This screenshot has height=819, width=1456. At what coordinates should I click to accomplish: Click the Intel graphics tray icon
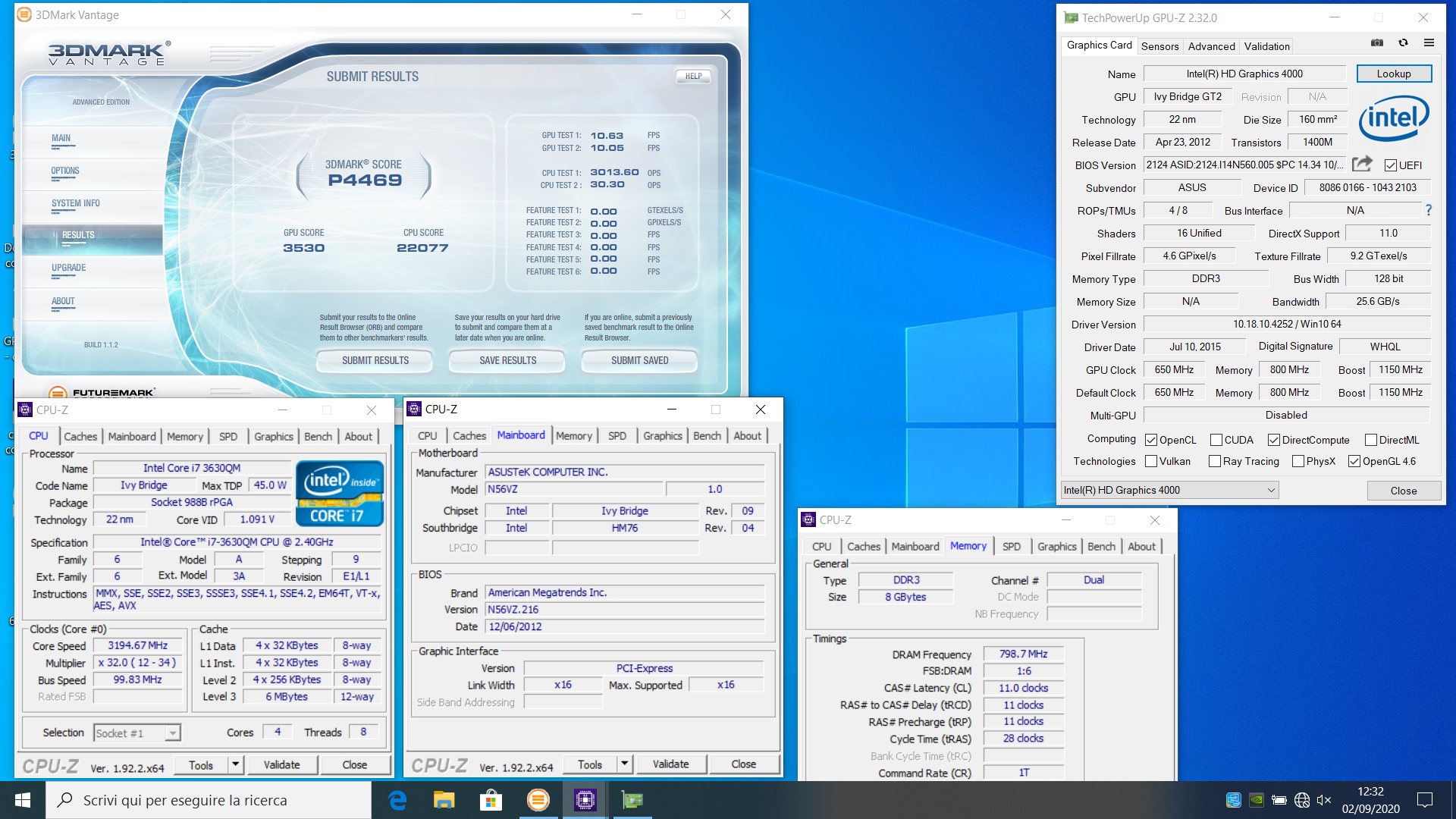coord(1234,800)
